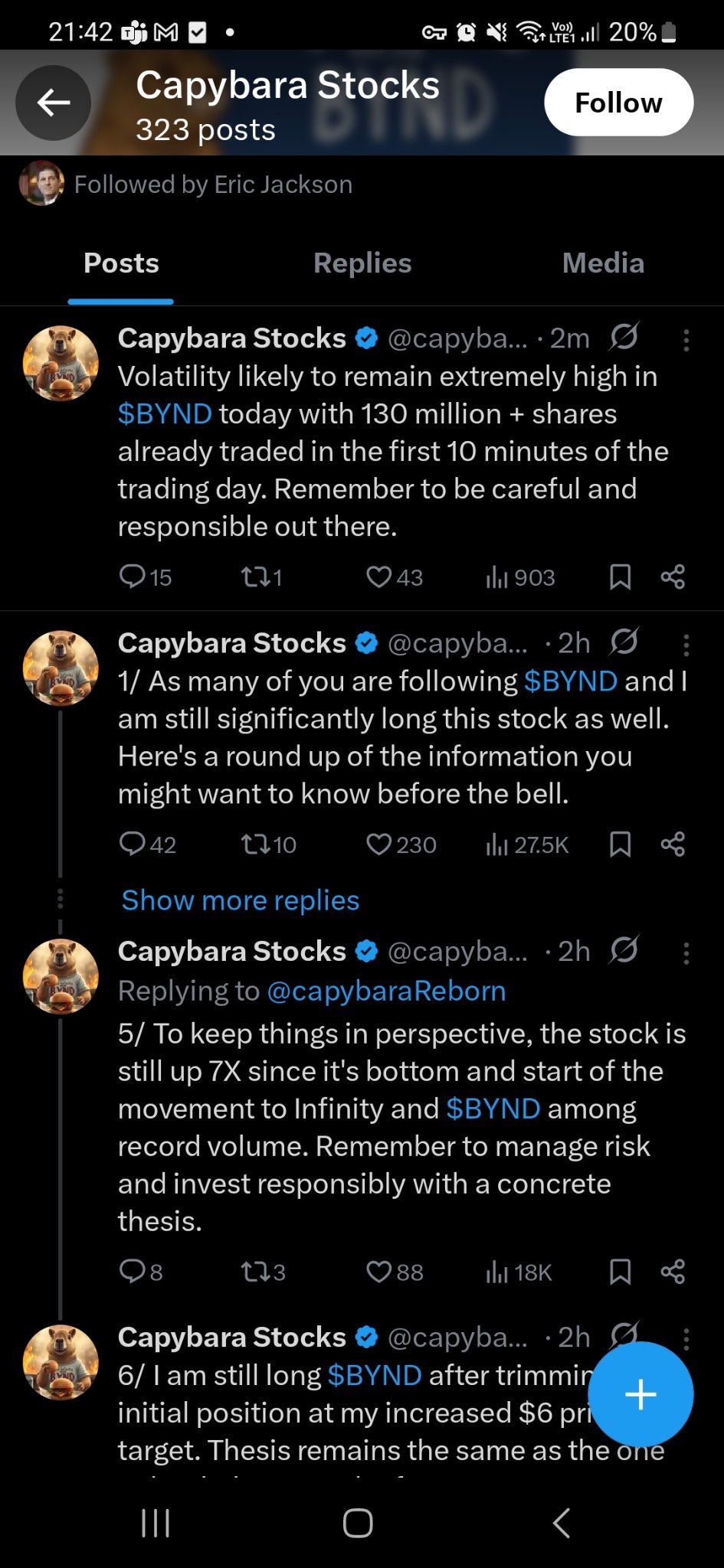Share the 5/ post with 88 likes
Image resolution: width=724 pixels, height=1568 pixels.
click(x=673, y=1272)
